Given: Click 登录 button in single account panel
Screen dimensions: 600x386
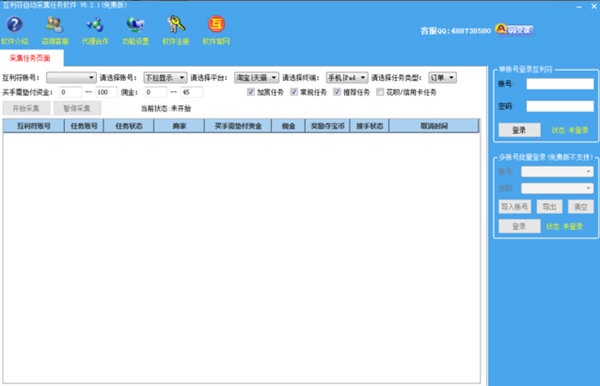Looking at the screenshot, I should 519,130.
